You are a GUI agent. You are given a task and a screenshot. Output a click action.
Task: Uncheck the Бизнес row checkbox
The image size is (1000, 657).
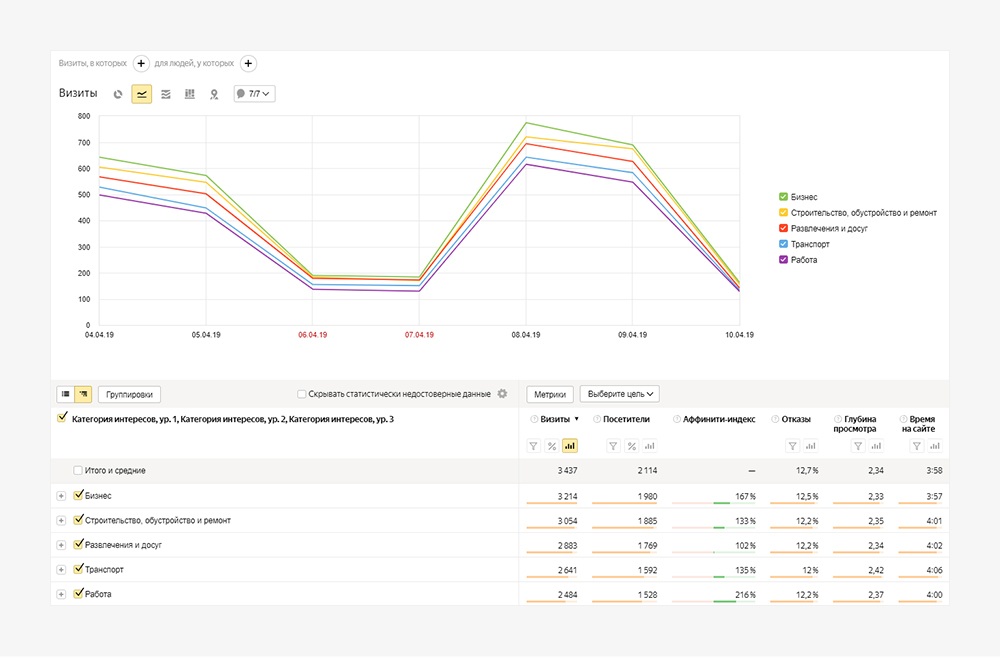[79, 495]
